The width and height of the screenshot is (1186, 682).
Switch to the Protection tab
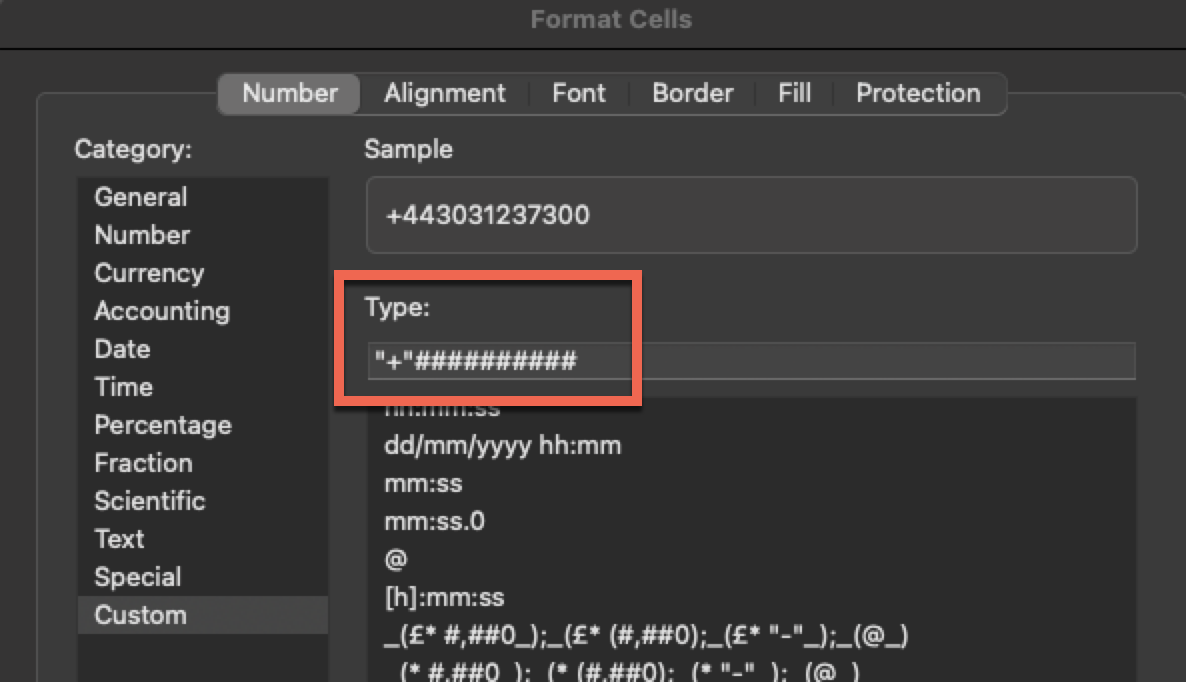click(x=917, y=94)
